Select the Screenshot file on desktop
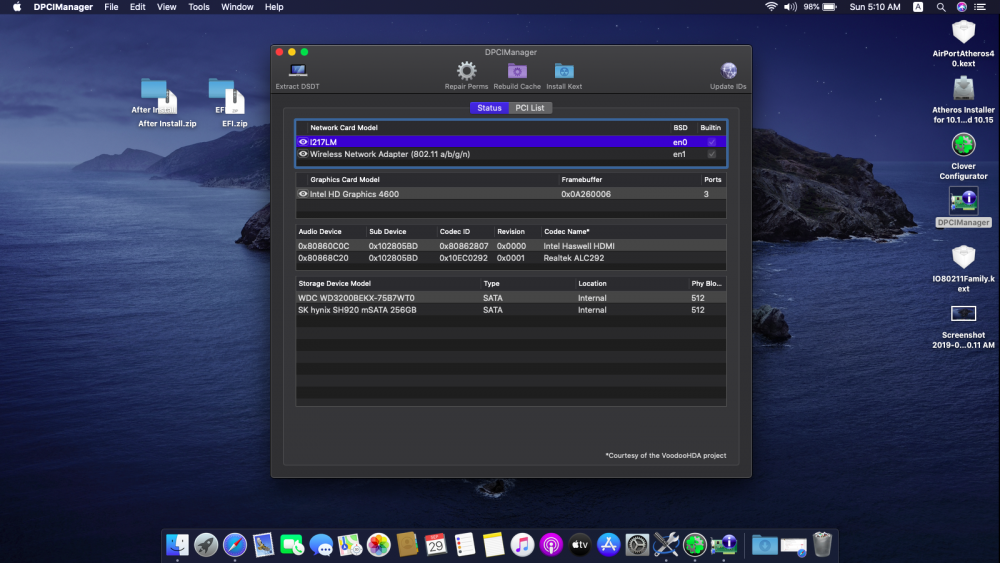 coord(963,326)
